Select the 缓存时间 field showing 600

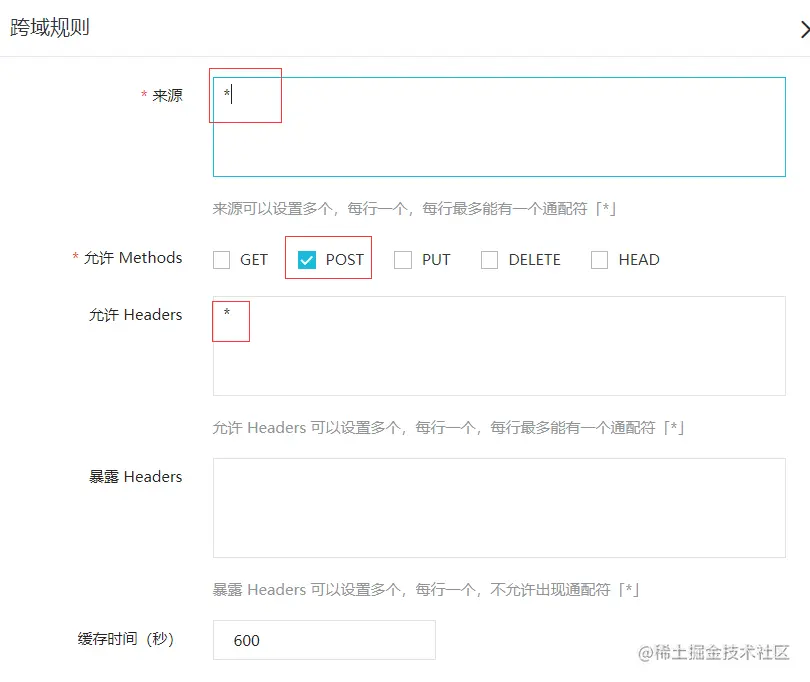point(324,640)
